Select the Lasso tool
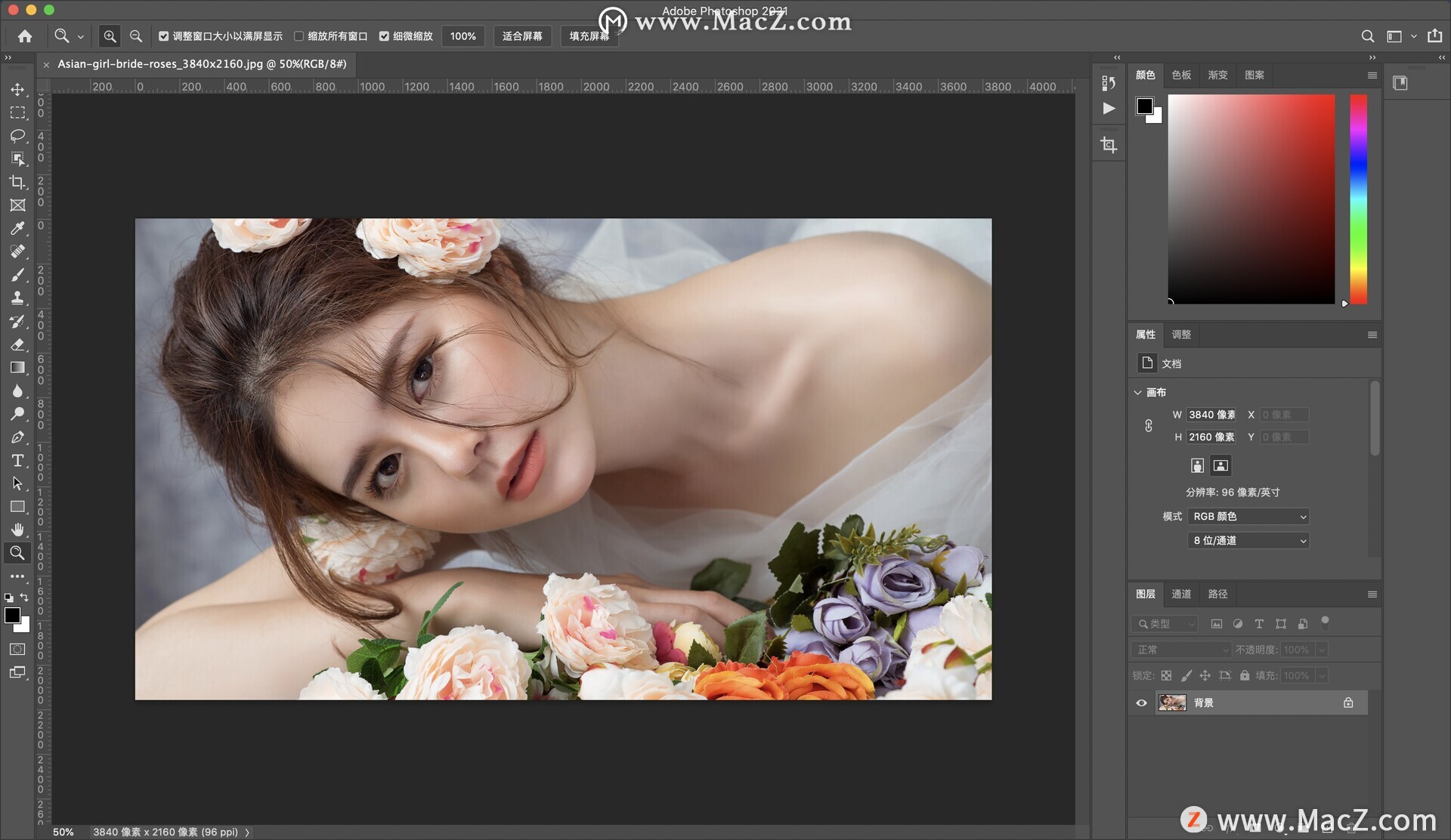The image size is (1451, 840). tap(17, 136)
